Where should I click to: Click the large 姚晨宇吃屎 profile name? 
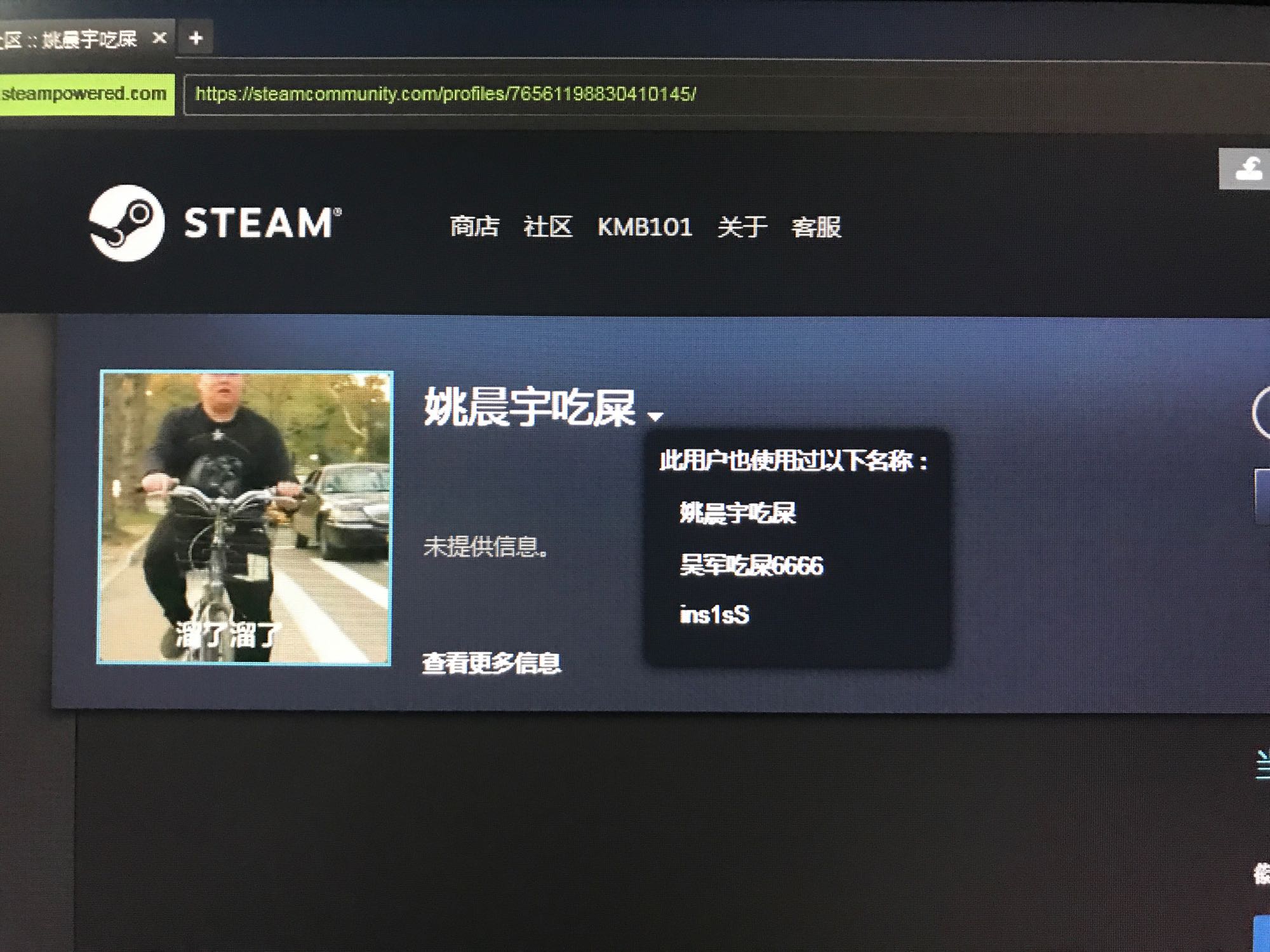point(529,407)
